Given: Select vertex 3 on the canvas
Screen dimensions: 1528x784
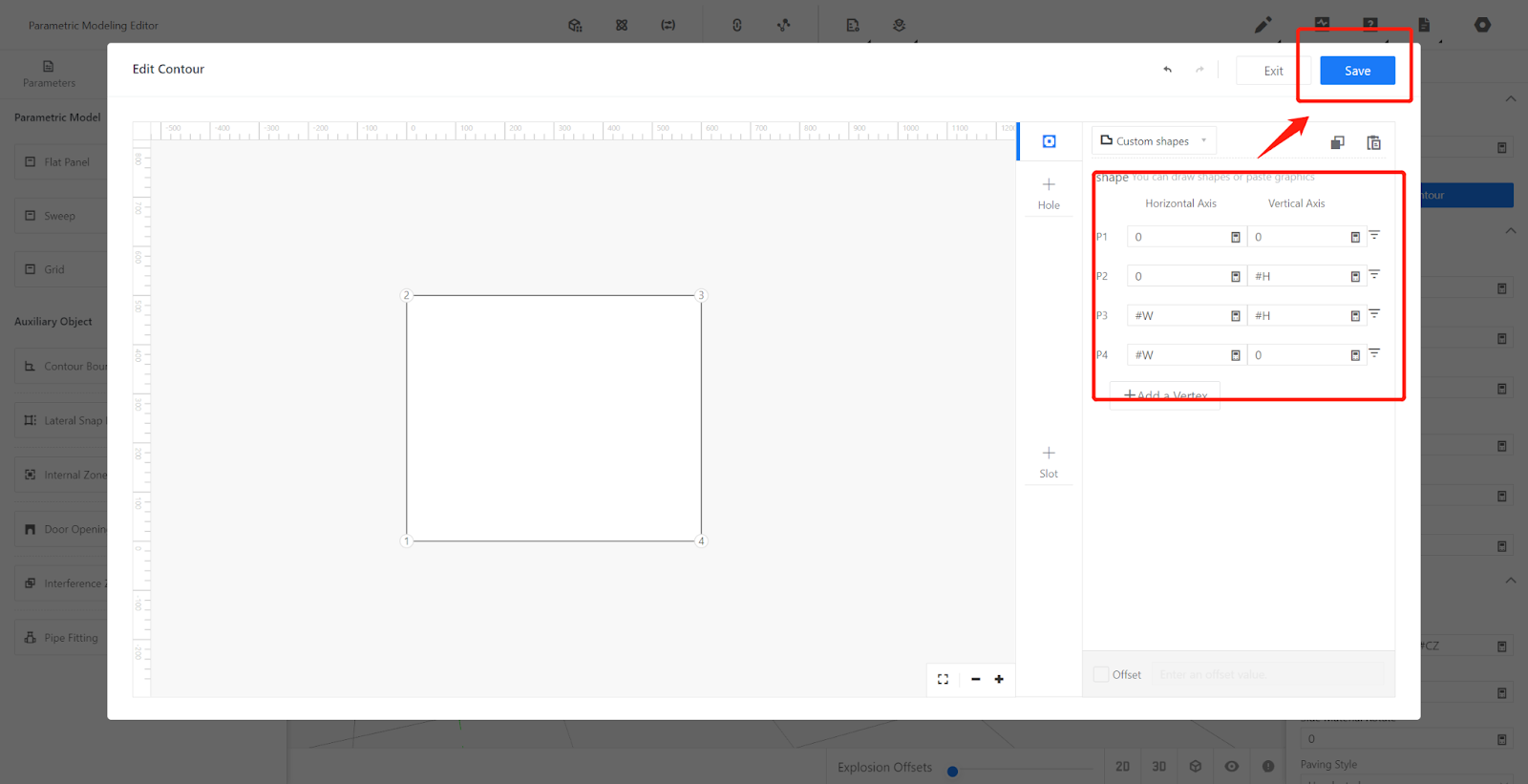Looking at the screenshot, I should coord(701,295).
